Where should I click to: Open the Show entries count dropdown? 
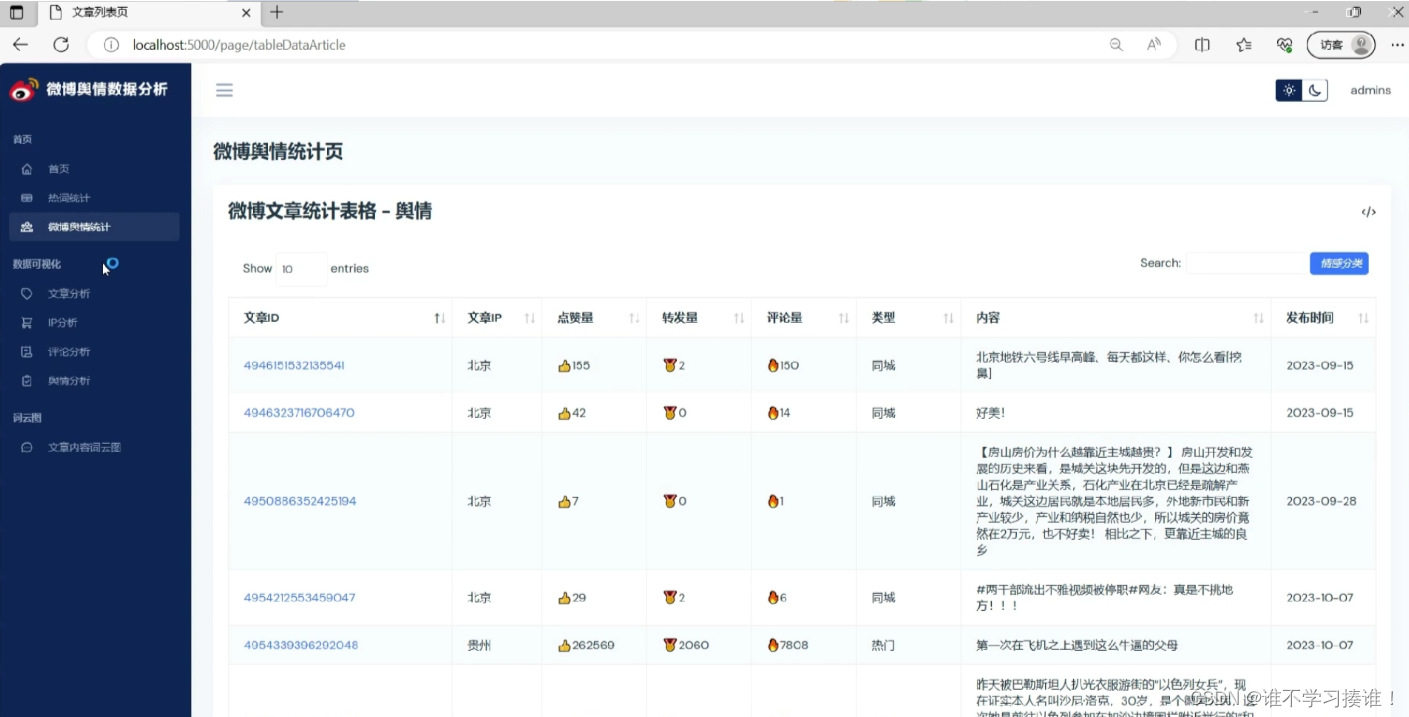coord(300,269)
